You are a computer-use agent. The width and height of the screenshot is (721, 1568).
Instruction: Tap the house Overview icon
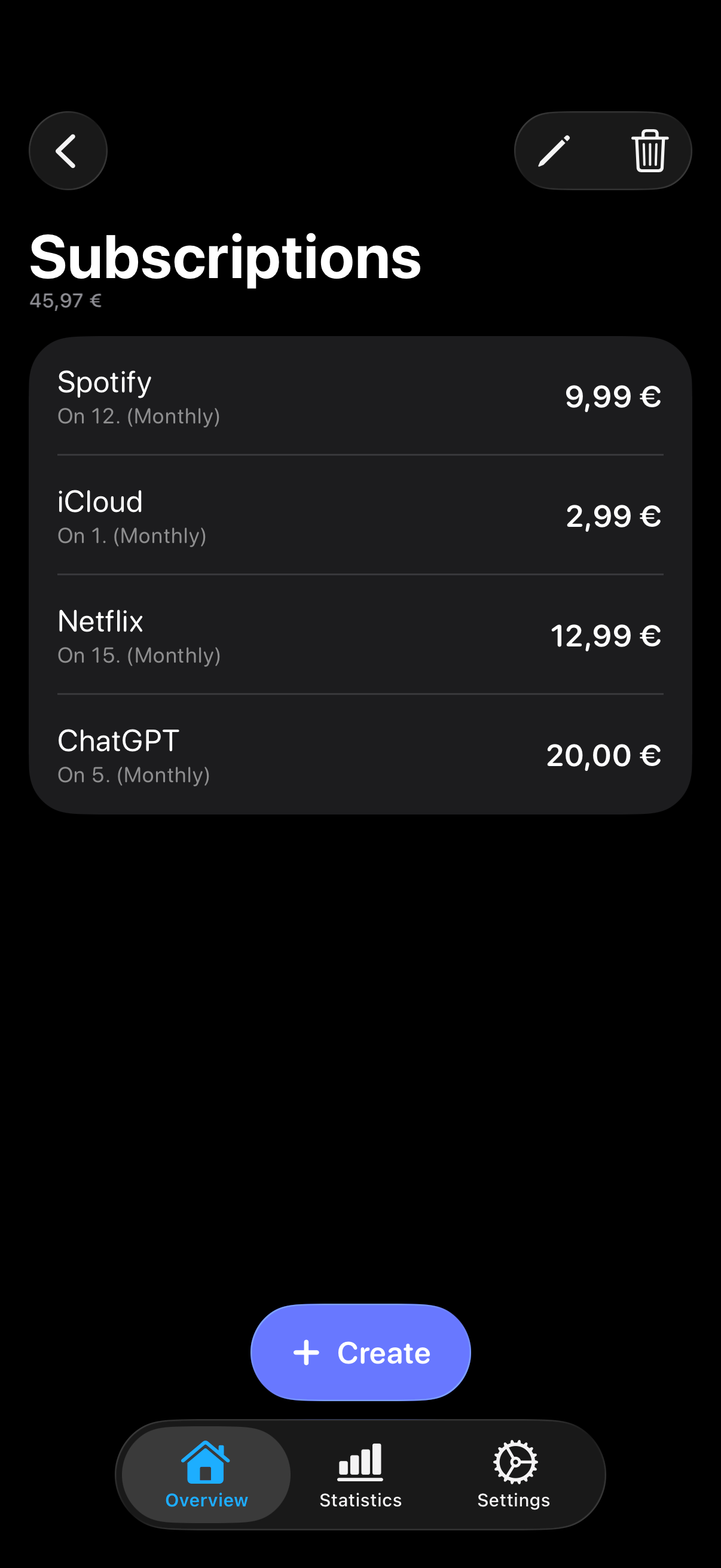pos(206,1462)
